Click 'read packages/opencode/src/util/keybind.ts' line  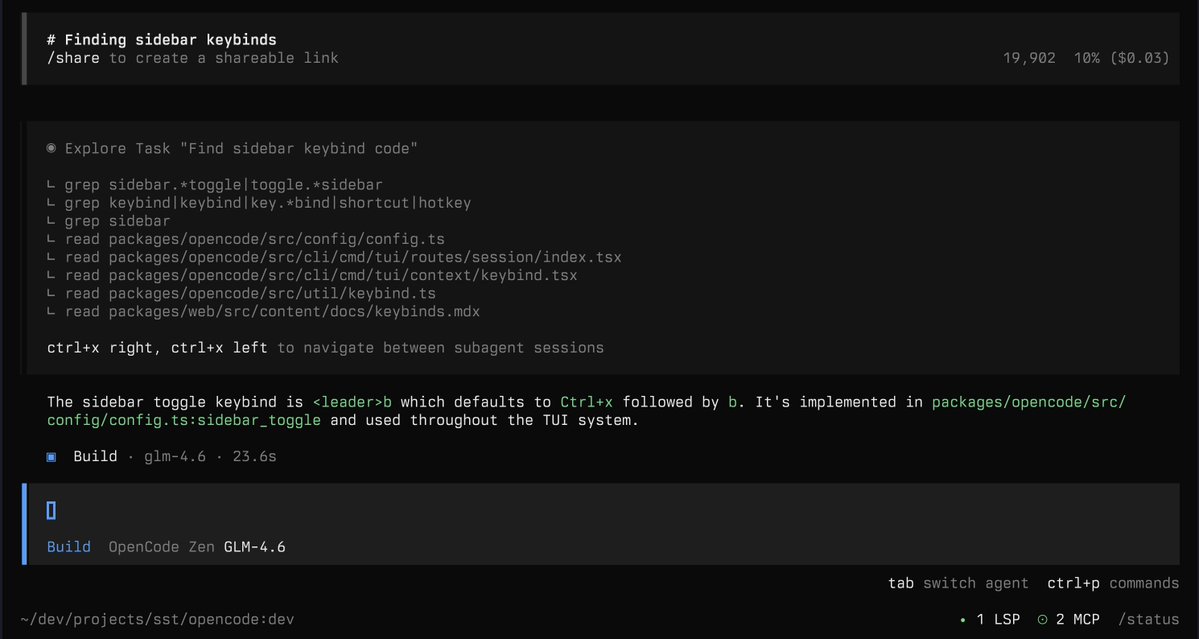click(241, 294)
